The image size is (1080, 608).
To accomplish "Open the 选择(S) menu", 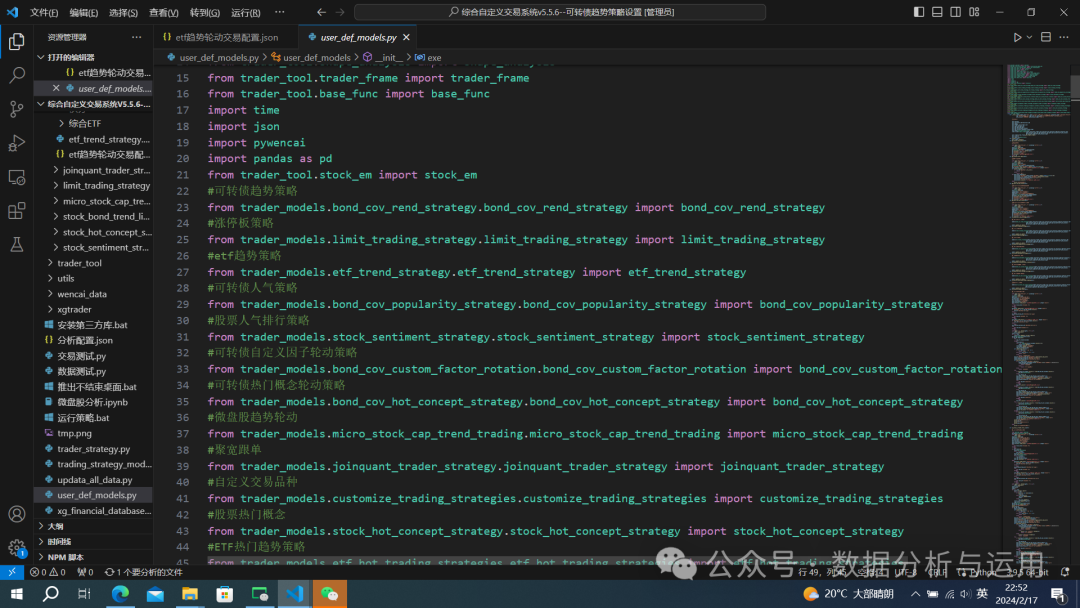I will click(123, 12).
